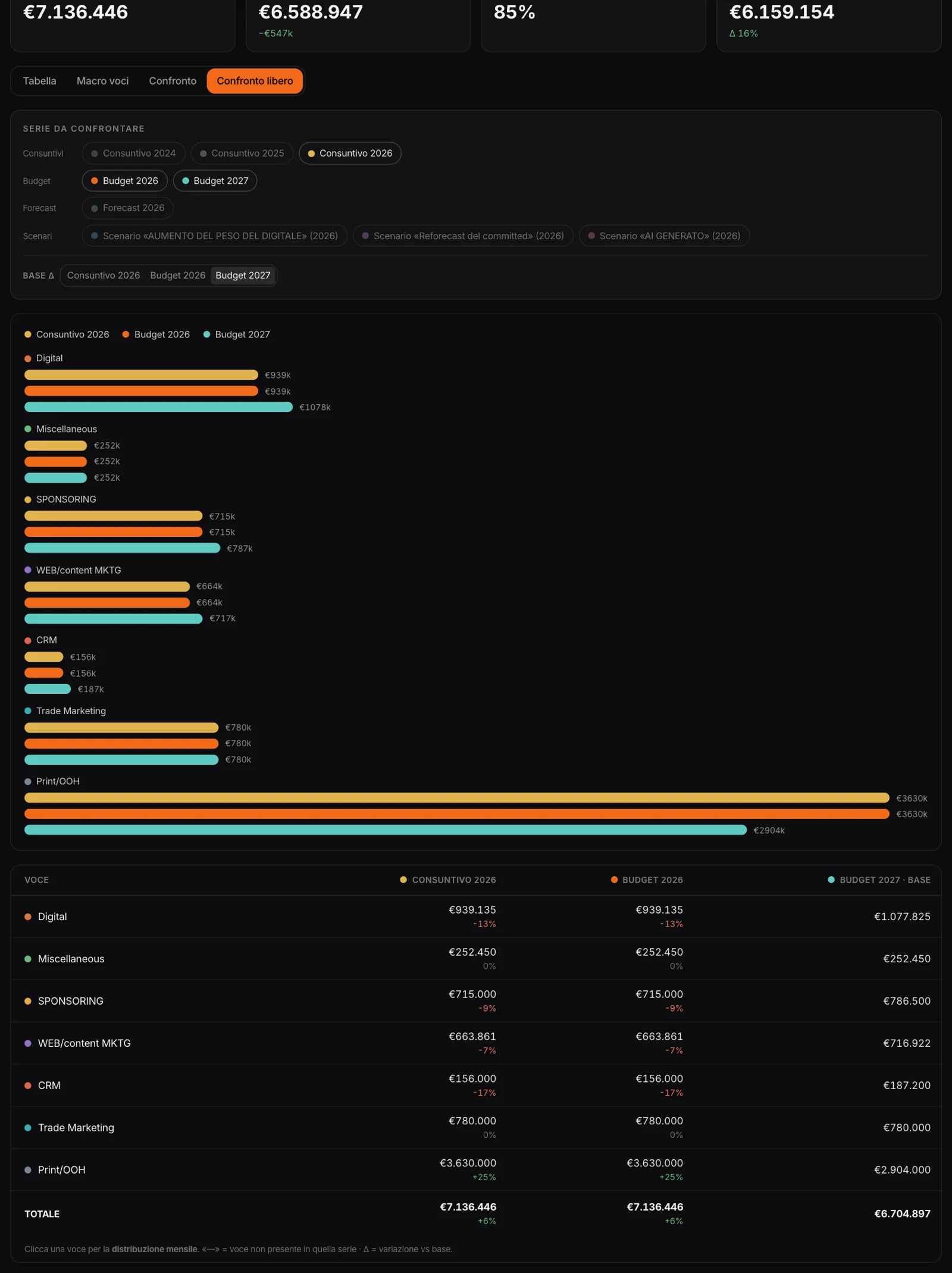Screen dimensions: 952x1273
Task: Click the Budget 2026 column header
Action: 647,880
